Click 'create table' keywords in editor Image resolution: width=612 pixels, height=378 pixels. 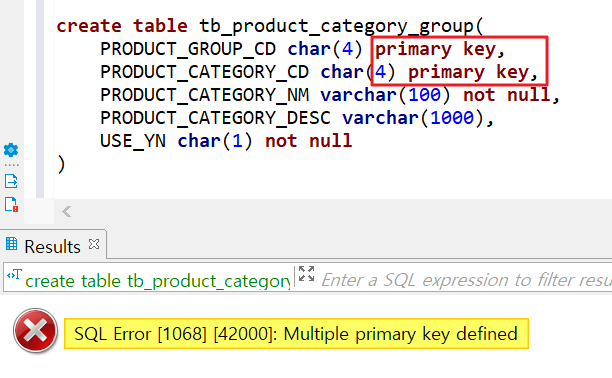point(122,26)
